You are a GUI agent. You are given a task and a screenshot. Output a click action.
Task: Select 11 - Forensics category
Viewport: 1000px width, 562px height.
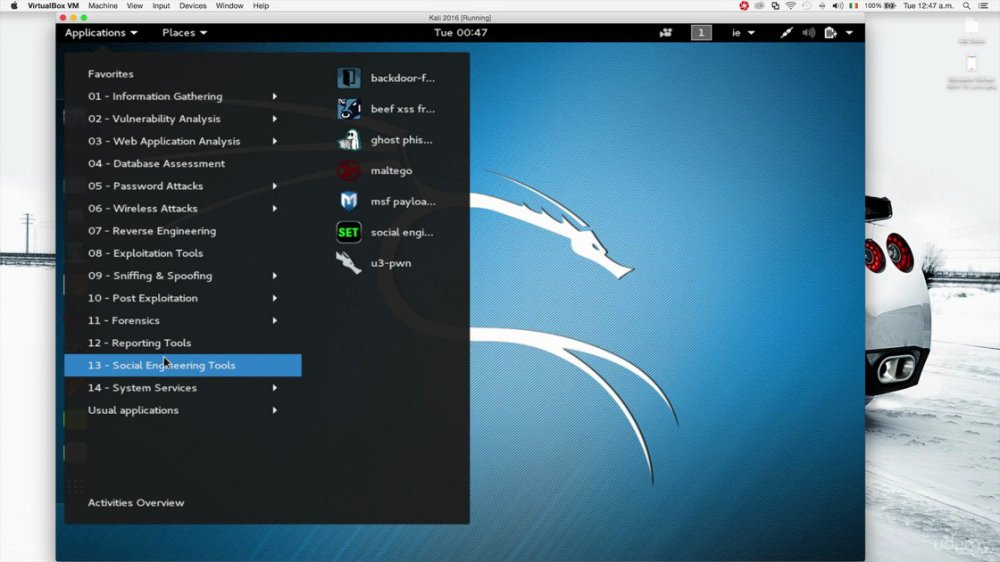(x=183, y=320)
